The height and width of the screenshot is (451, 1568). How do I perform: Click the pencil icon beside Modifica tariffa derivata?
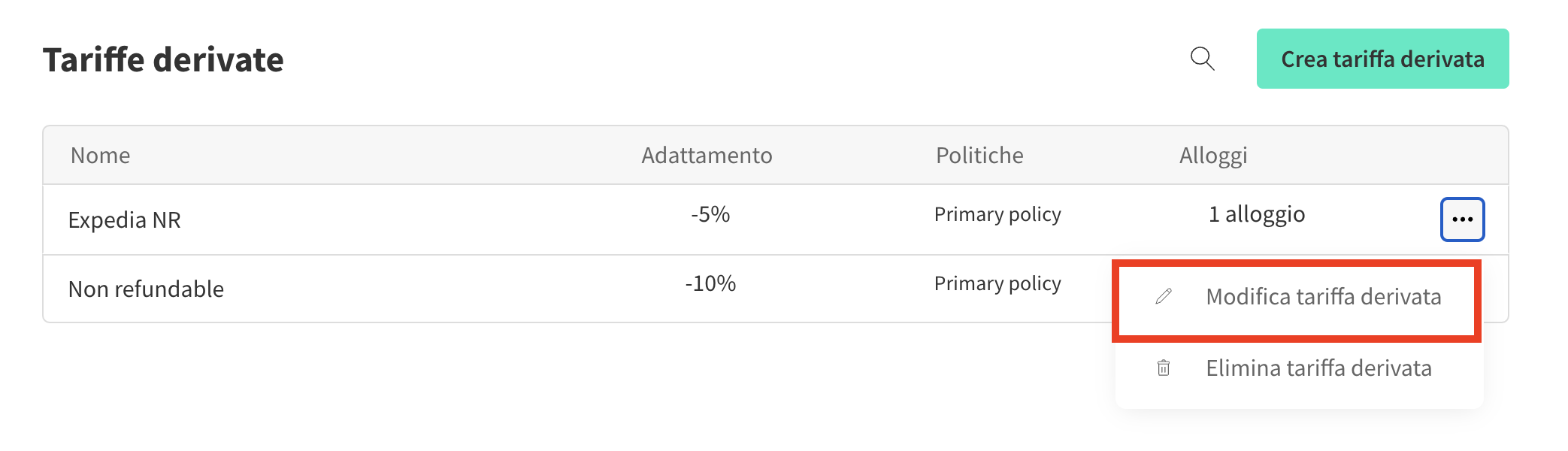click(1164, 296)
